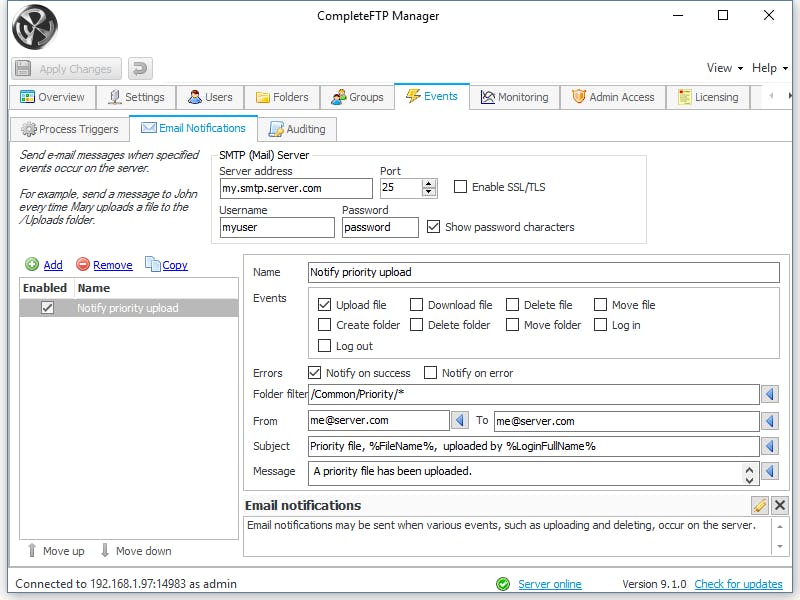Select the Email Notifications sub-tab
Screen dimensions: 800x600
click(x=193, y=128)
